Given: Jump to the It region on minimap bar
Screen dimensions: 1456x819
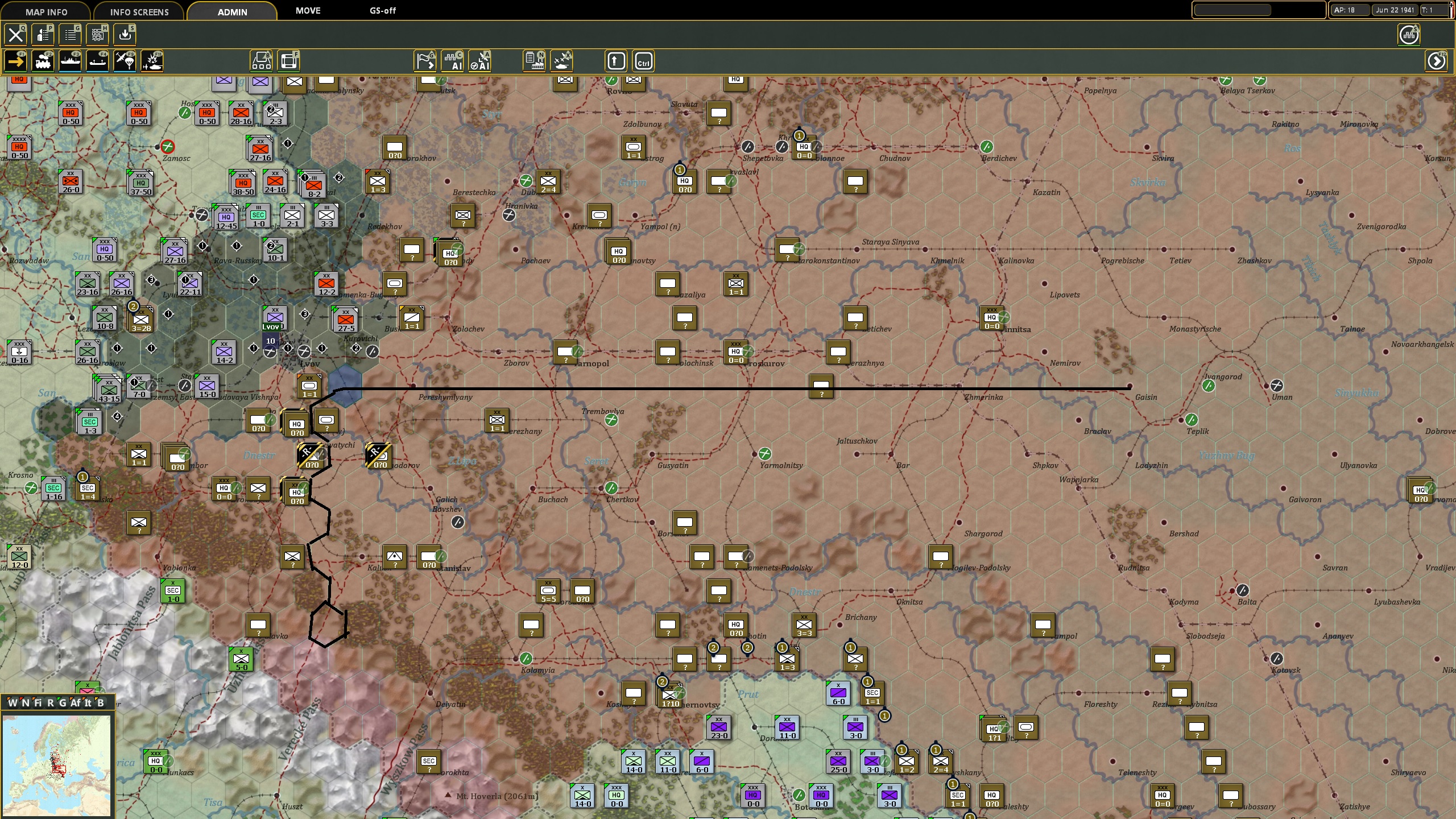Looking at the screenshot, I should pos(88,702).
